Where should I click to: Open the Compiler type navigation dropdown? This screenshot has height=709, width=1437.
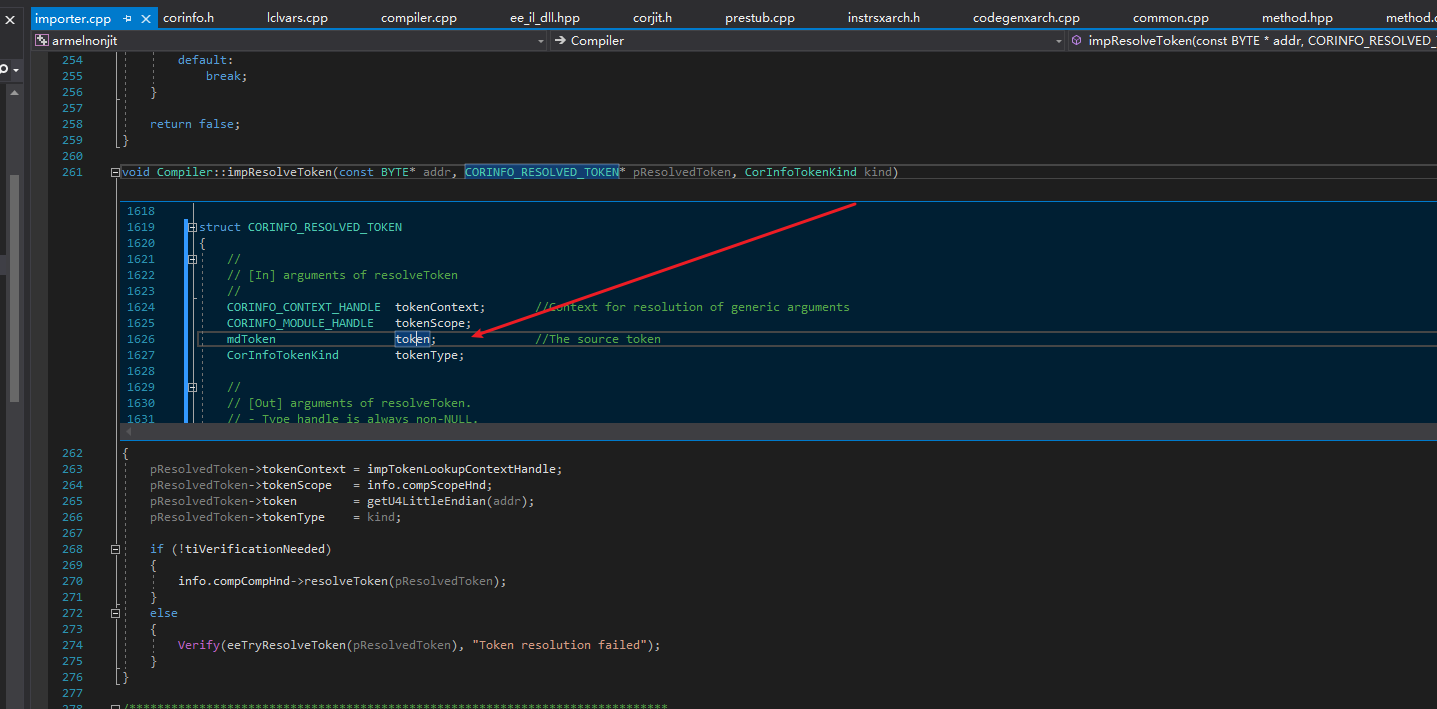(1058, 41)
